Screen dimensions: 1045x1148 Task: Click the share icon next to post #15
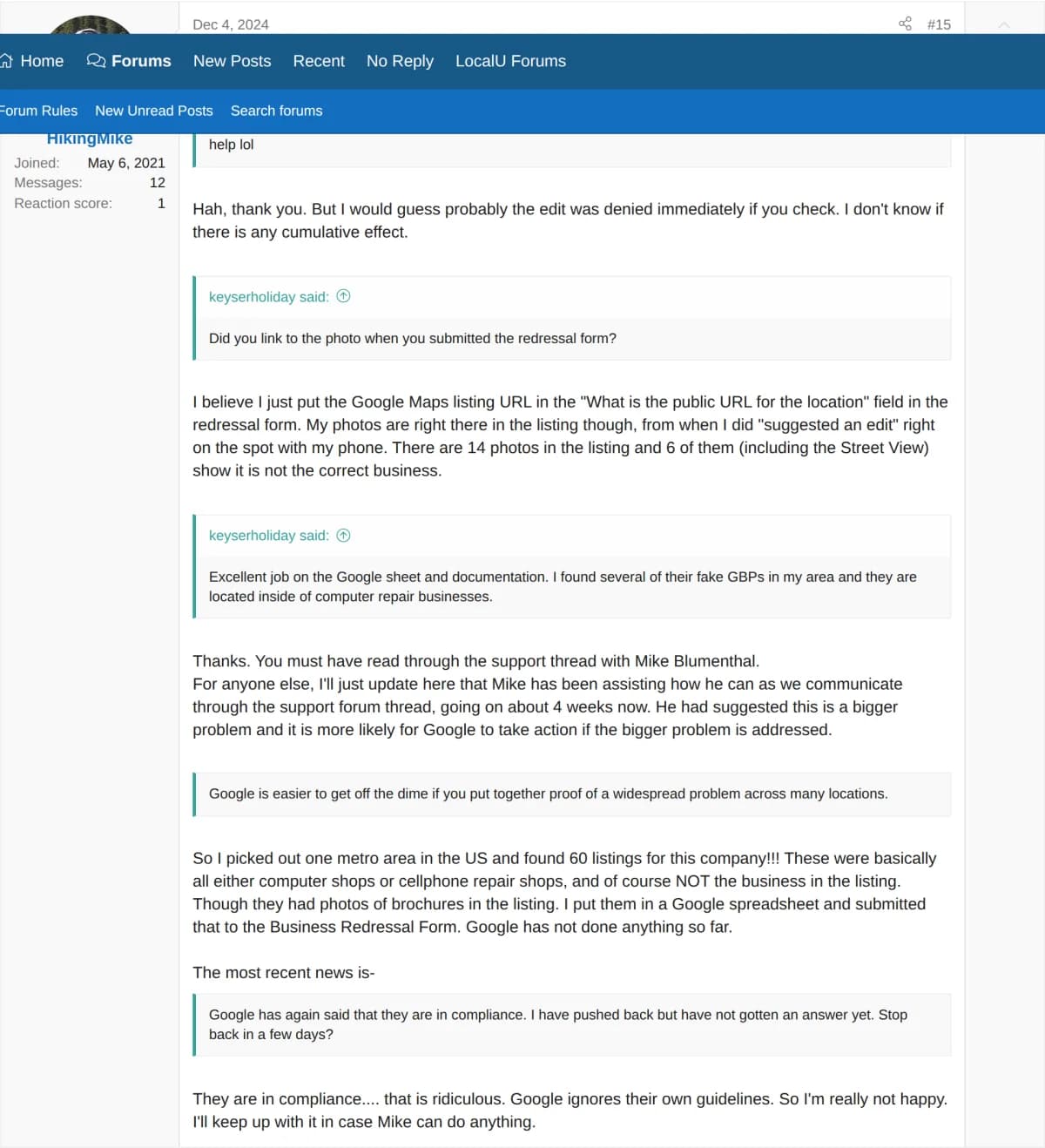coord(904,24)
